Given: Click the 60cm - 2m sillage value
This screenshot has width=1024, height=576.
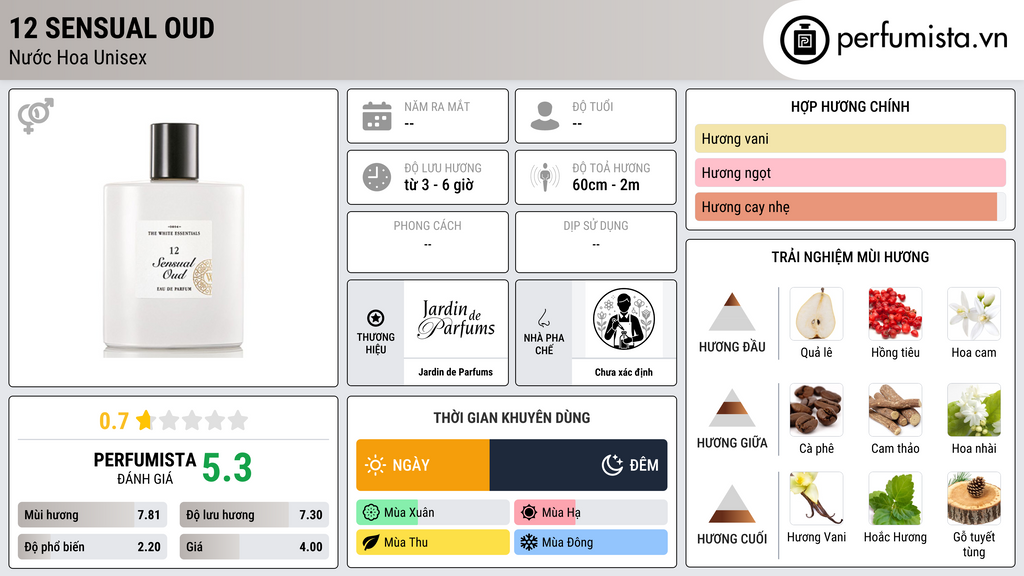Looking at the screenshot, I should pyautogui.click(x=606, y=185).
